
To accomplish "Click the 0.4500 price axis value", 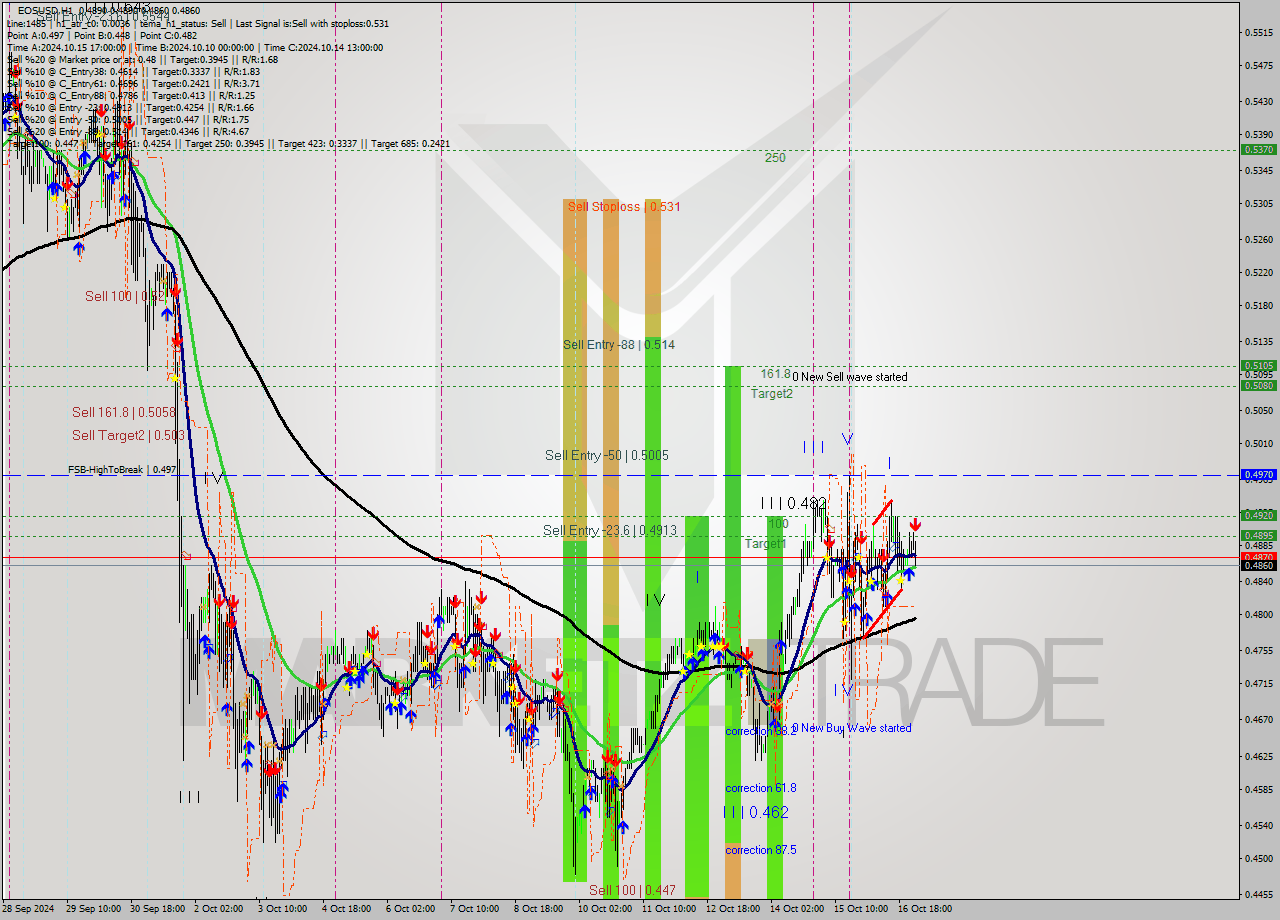I will click(x=1258, y=858).
